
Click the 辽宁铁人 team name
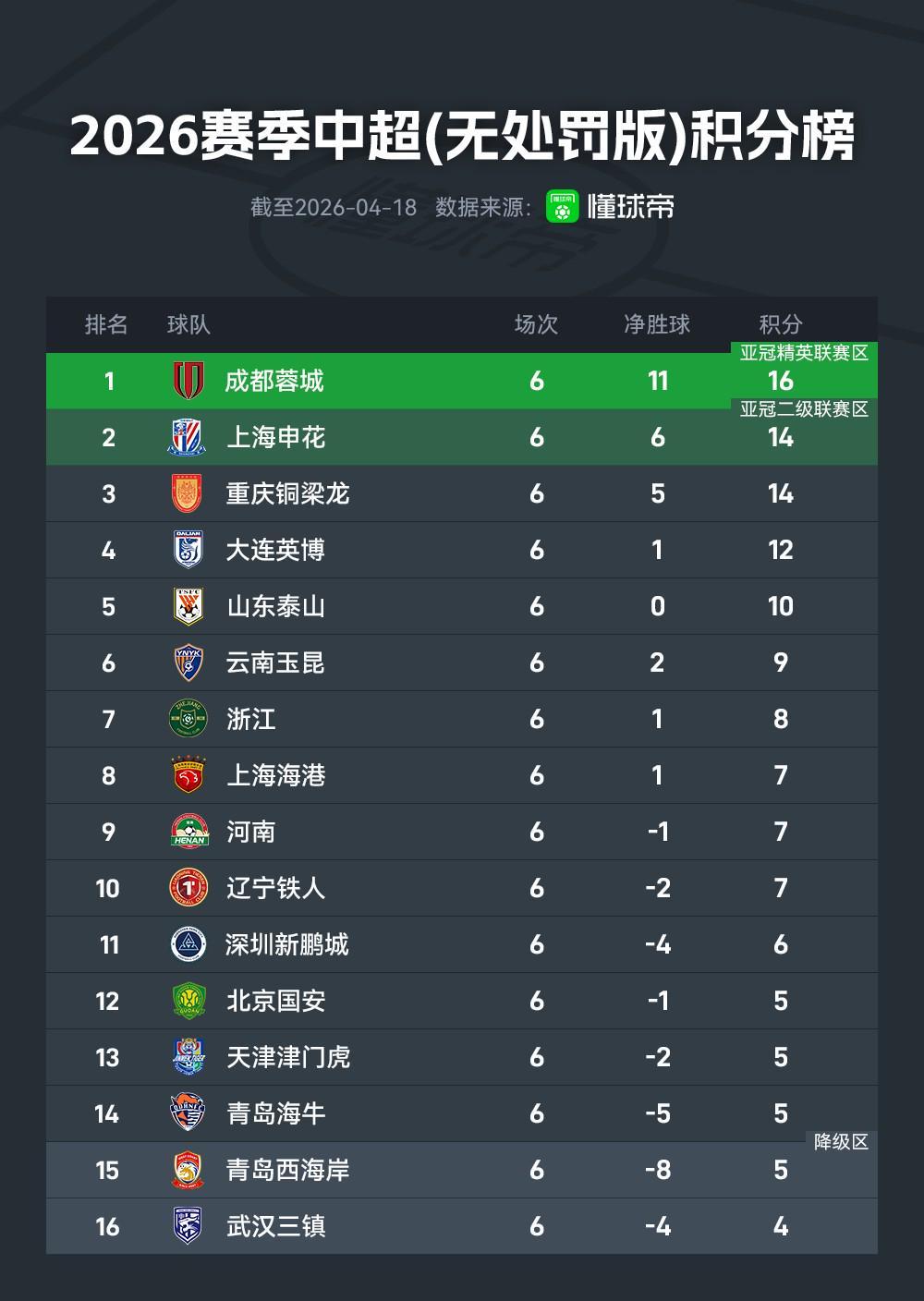(275, 888)
